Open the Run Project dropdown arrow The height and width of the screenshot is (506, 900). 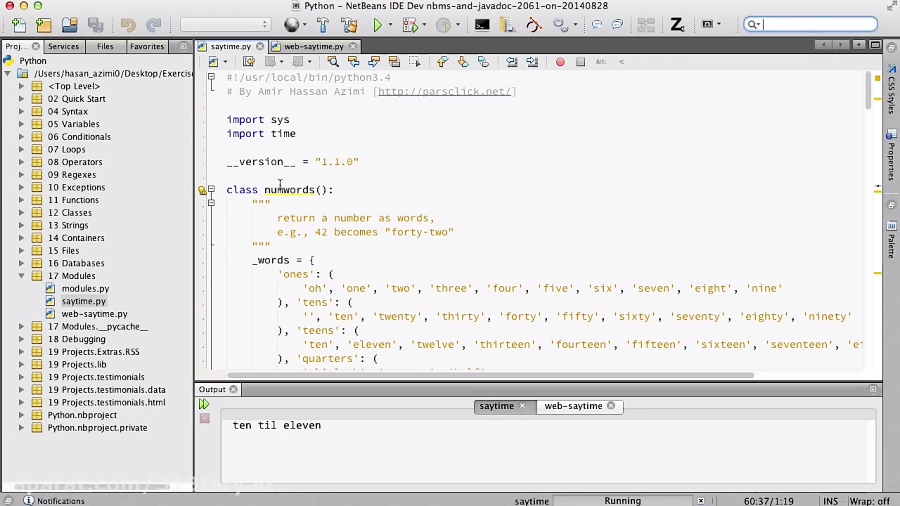click(x=390, y=25)
